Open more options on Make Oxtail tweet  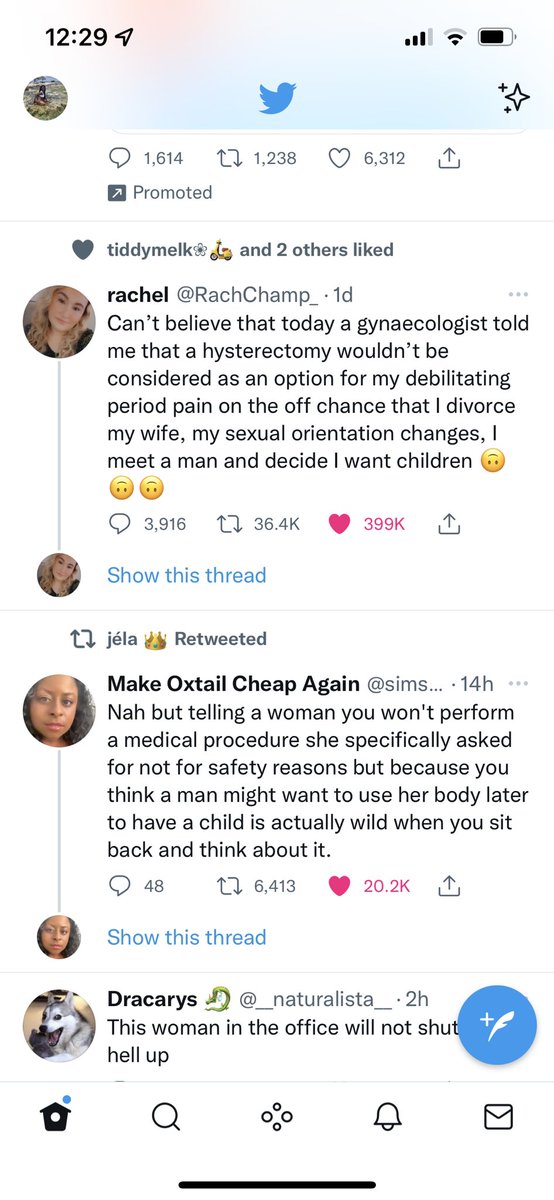pos(518,684)
